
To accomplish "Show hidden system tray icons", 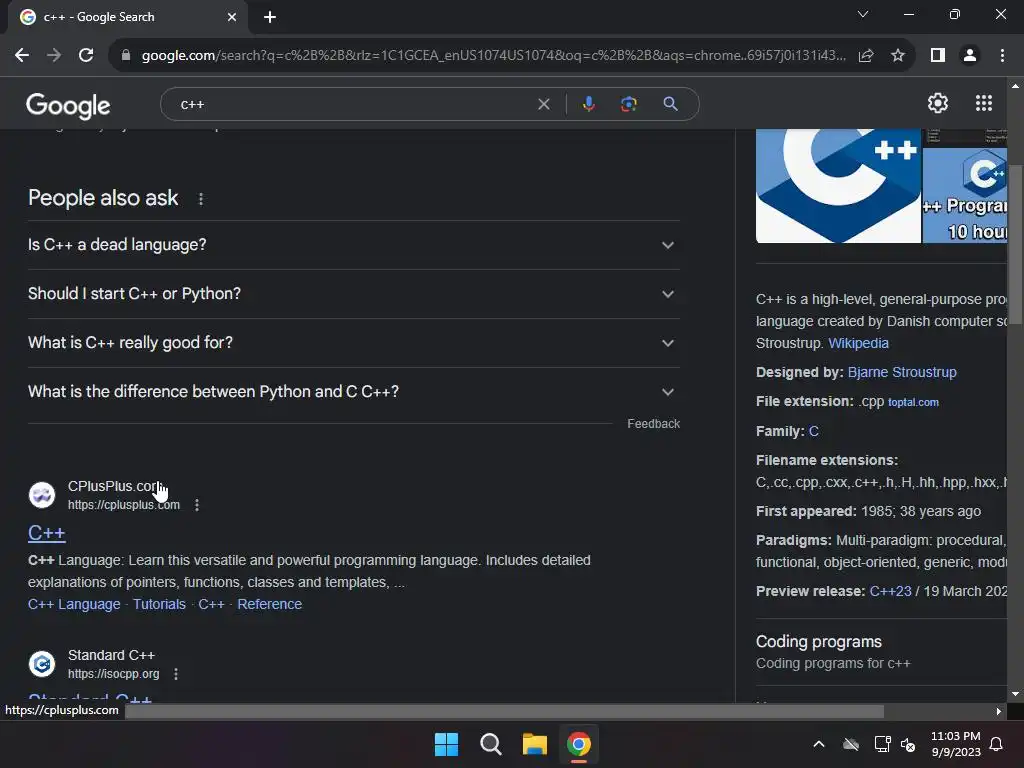I will [x=818, y=744].
